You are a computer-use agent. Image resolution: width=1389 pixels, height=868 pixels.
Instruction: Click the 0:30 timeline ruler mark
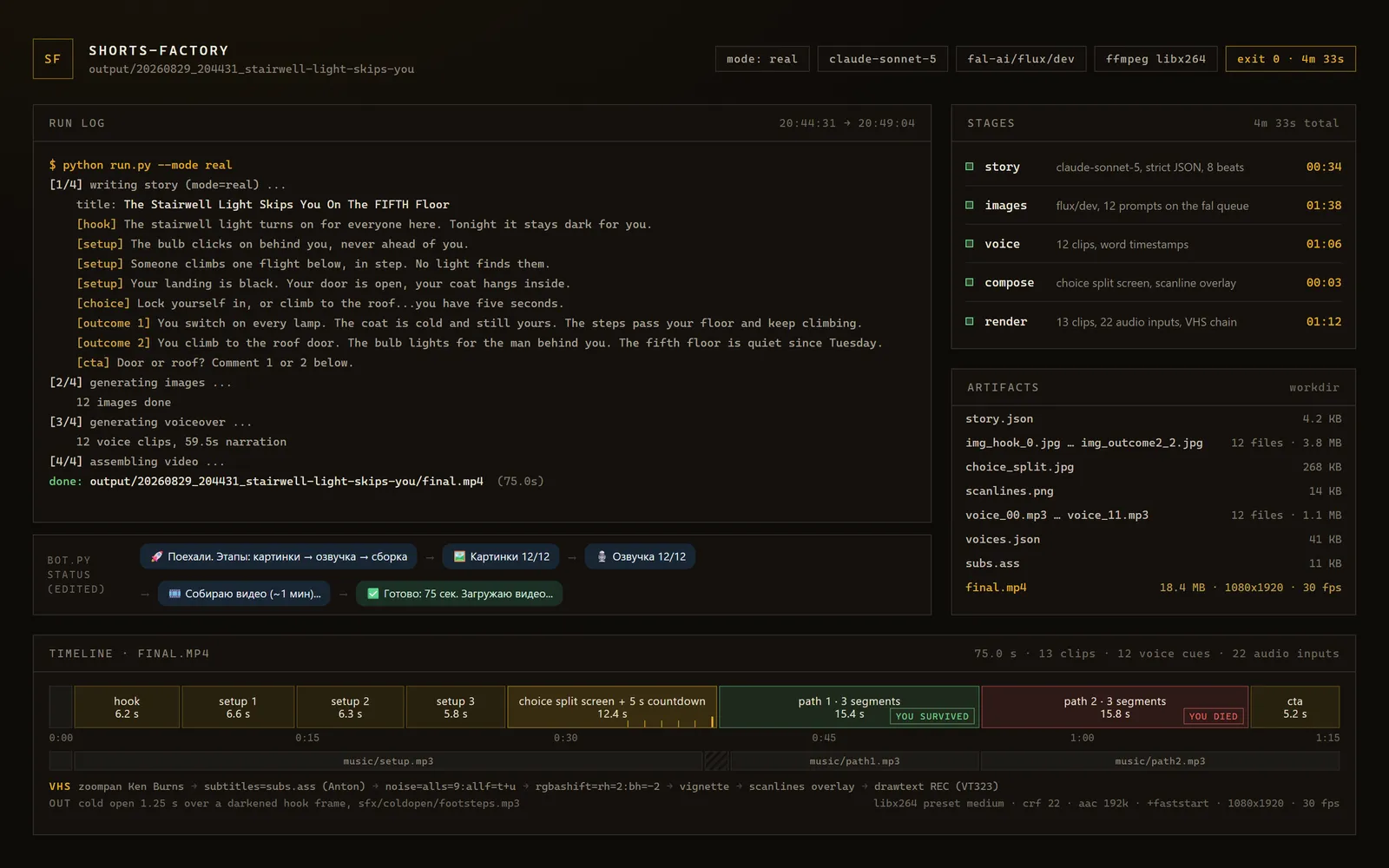[566, 738]
